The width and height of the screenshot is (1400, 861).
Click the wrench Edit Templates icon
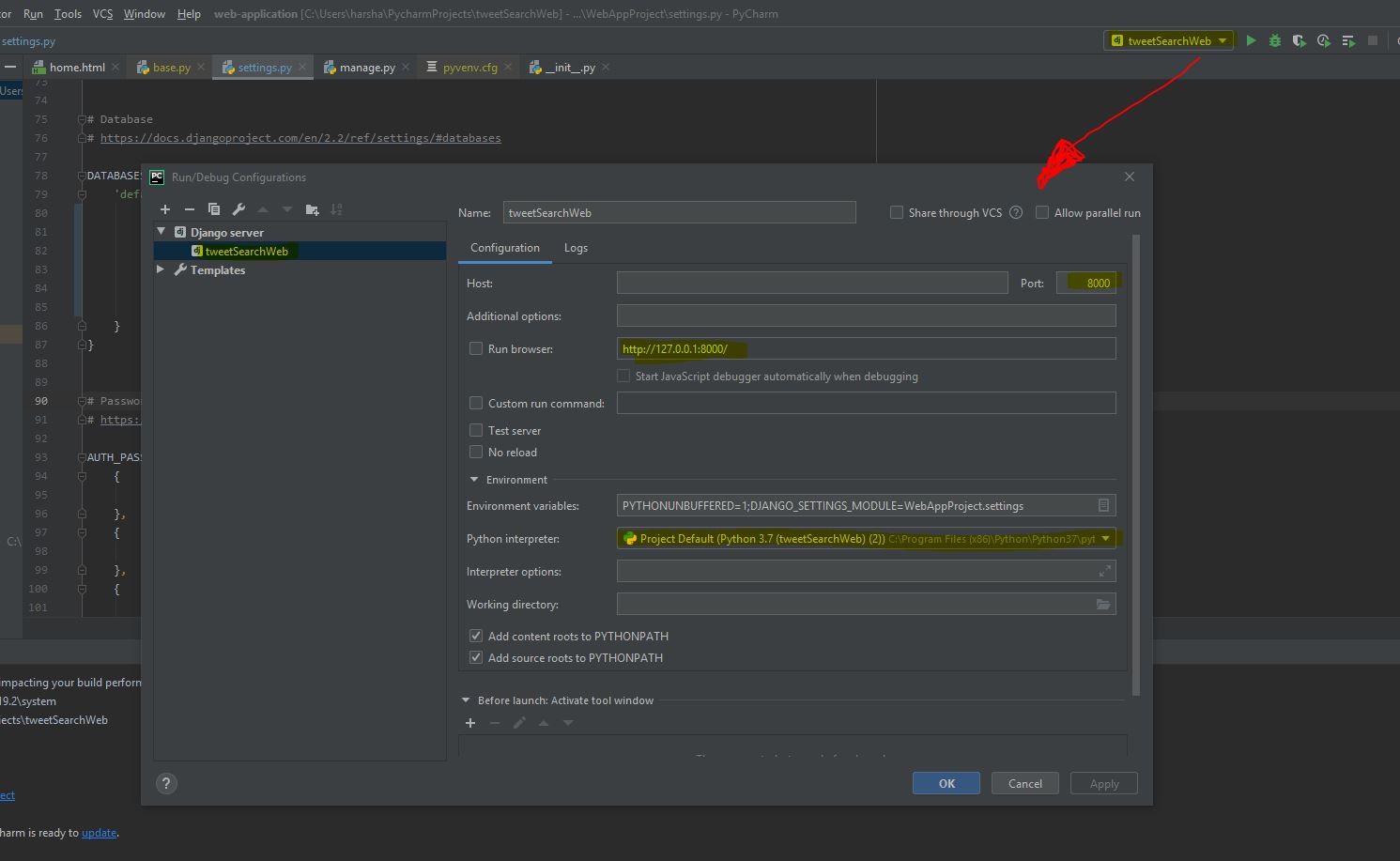pos(238,209)
